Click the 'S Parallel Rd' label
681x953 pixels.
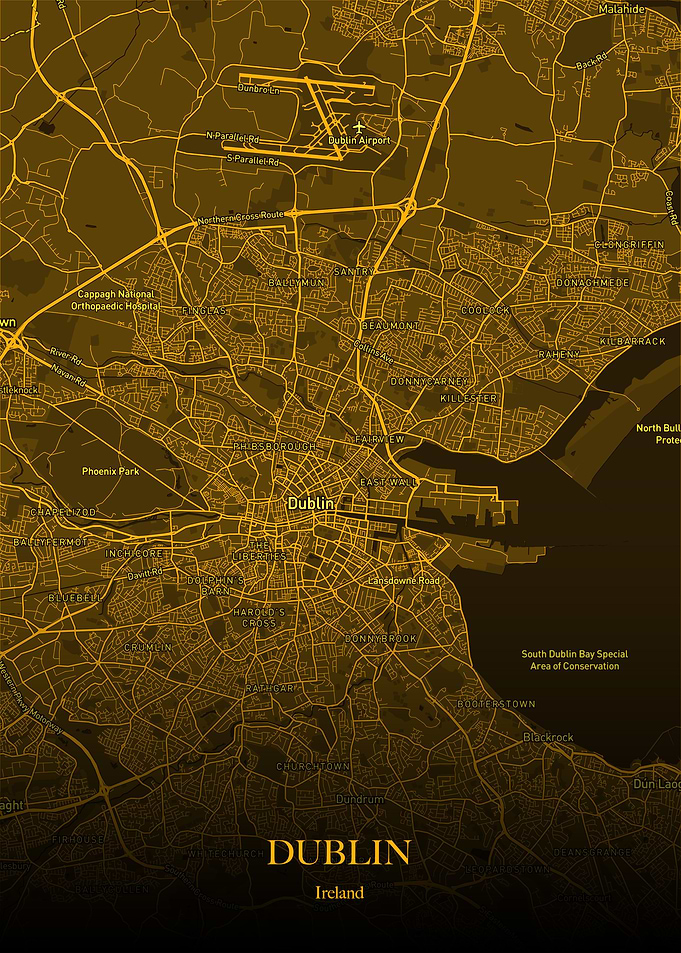pyautogui.click(x=252, y=160)
